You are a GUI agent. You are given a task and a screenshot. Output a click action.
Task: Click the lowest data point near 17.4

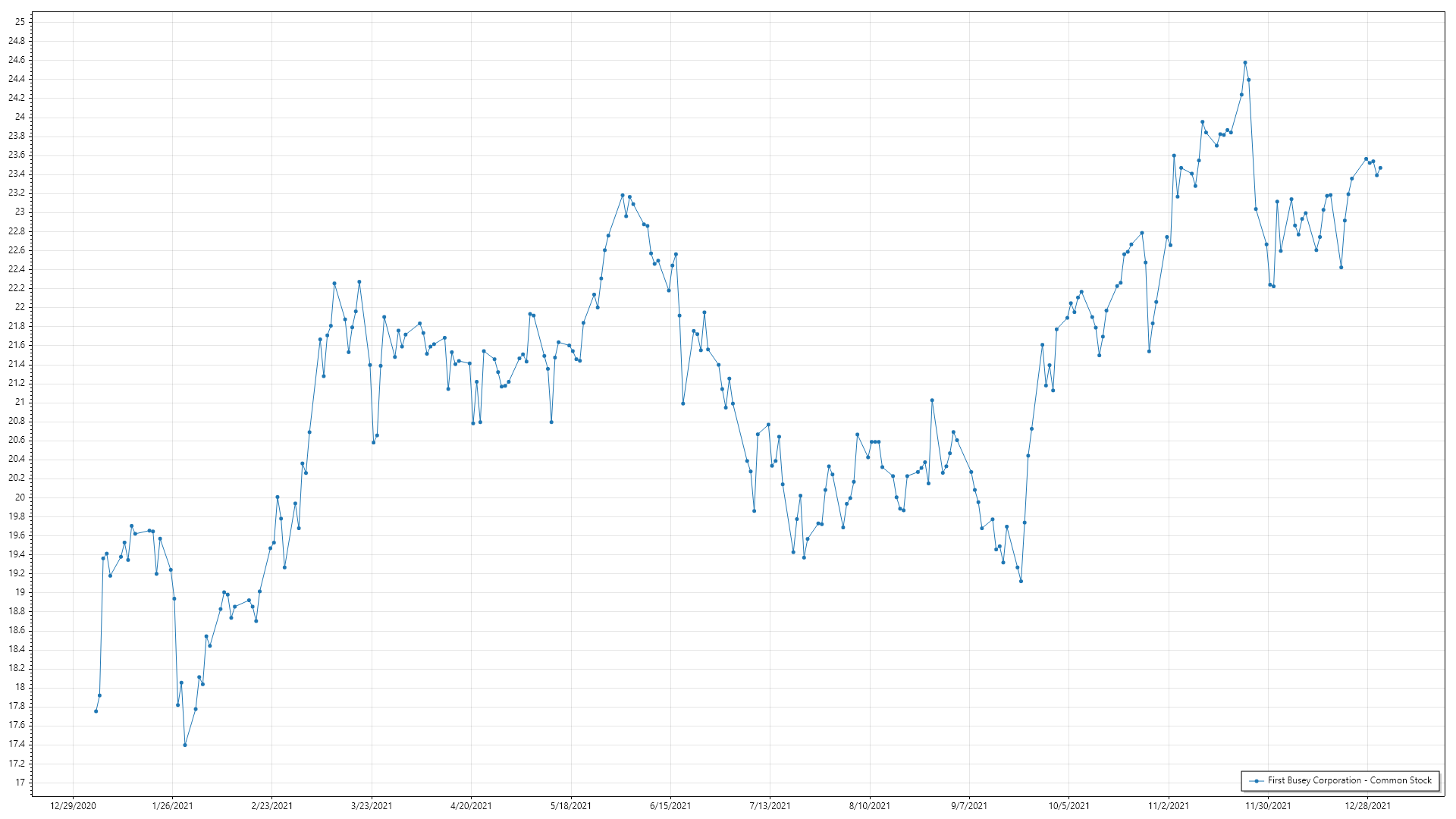click(185, 745)
